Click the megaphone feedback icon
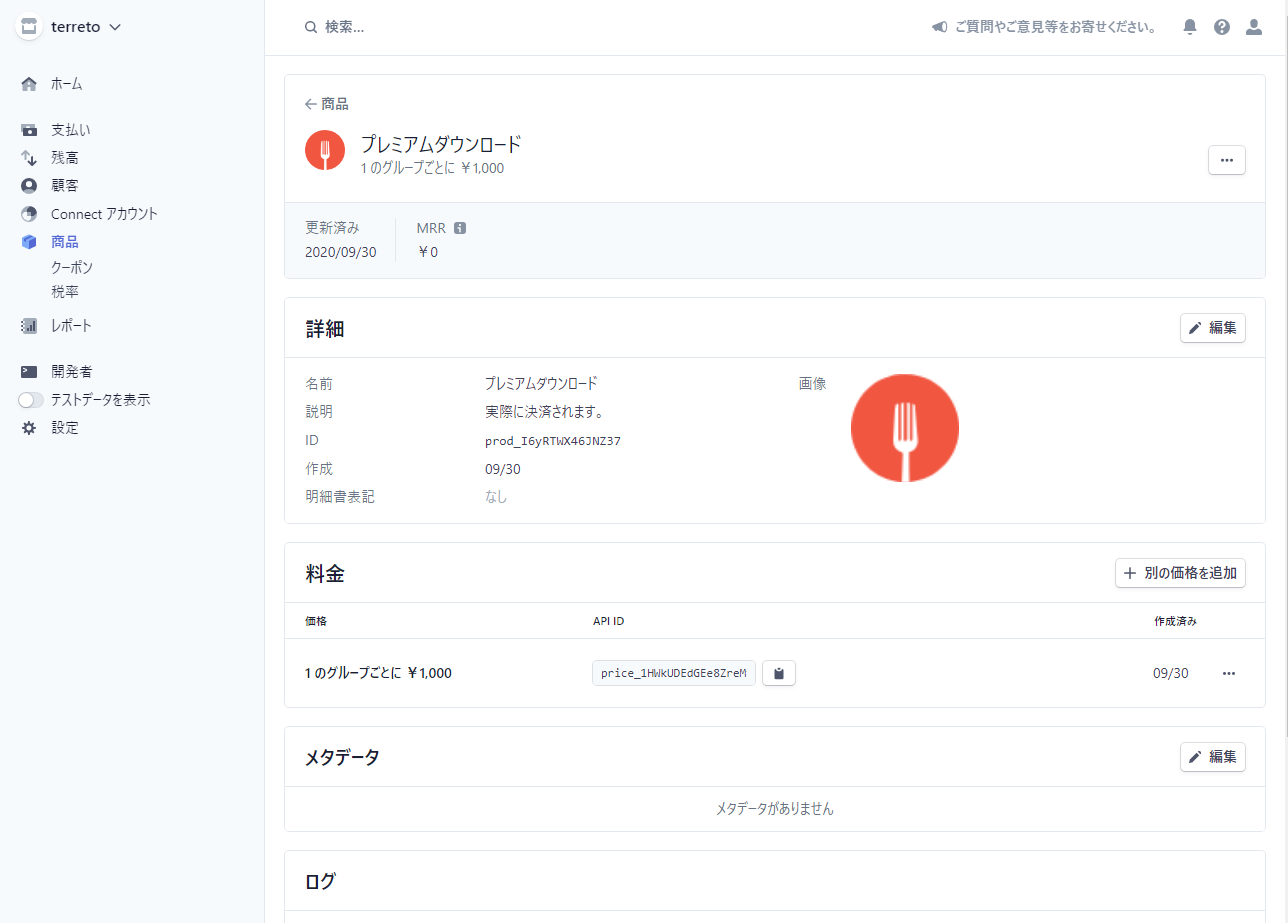1288x923 pixels. [939, 27]
